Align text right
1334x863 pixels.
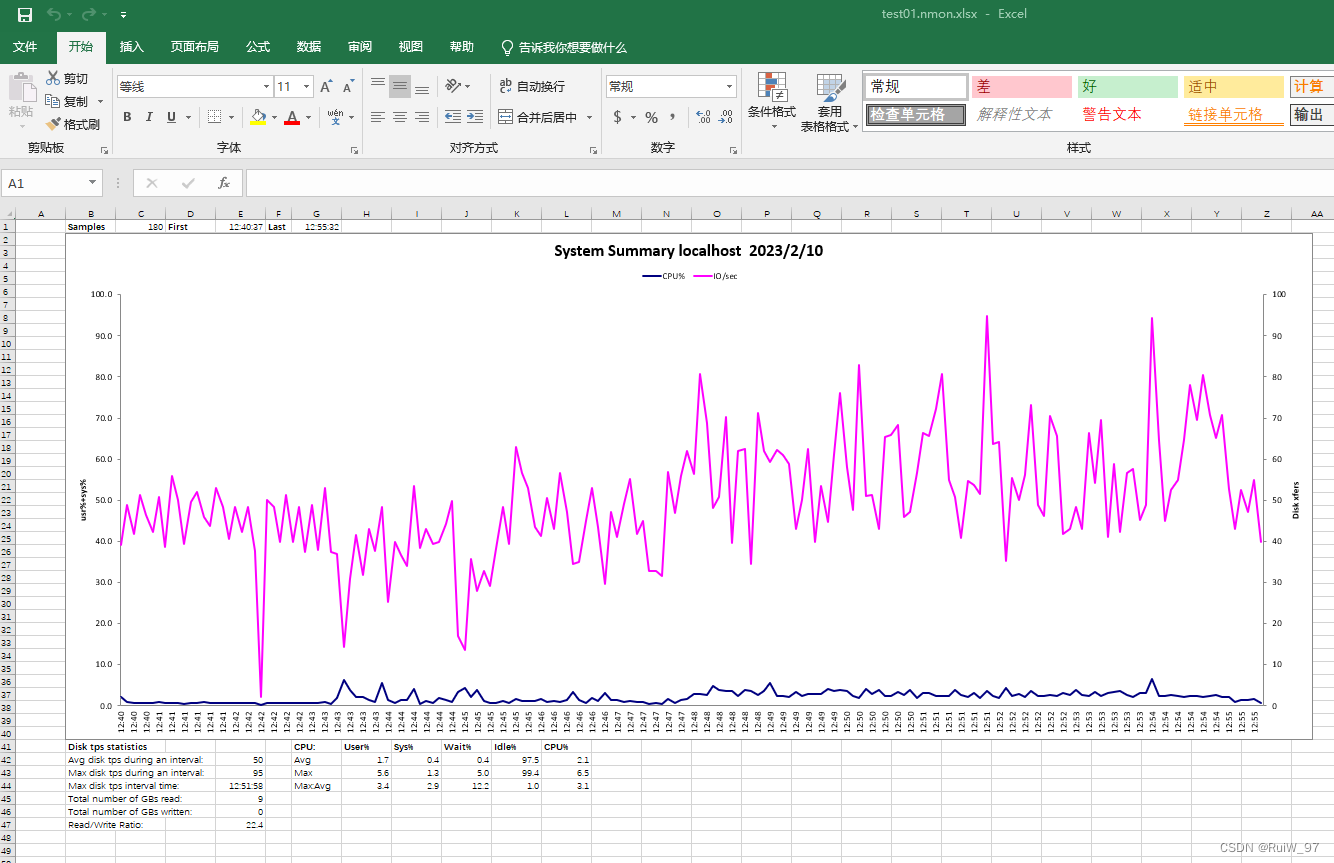click(421, 117)
